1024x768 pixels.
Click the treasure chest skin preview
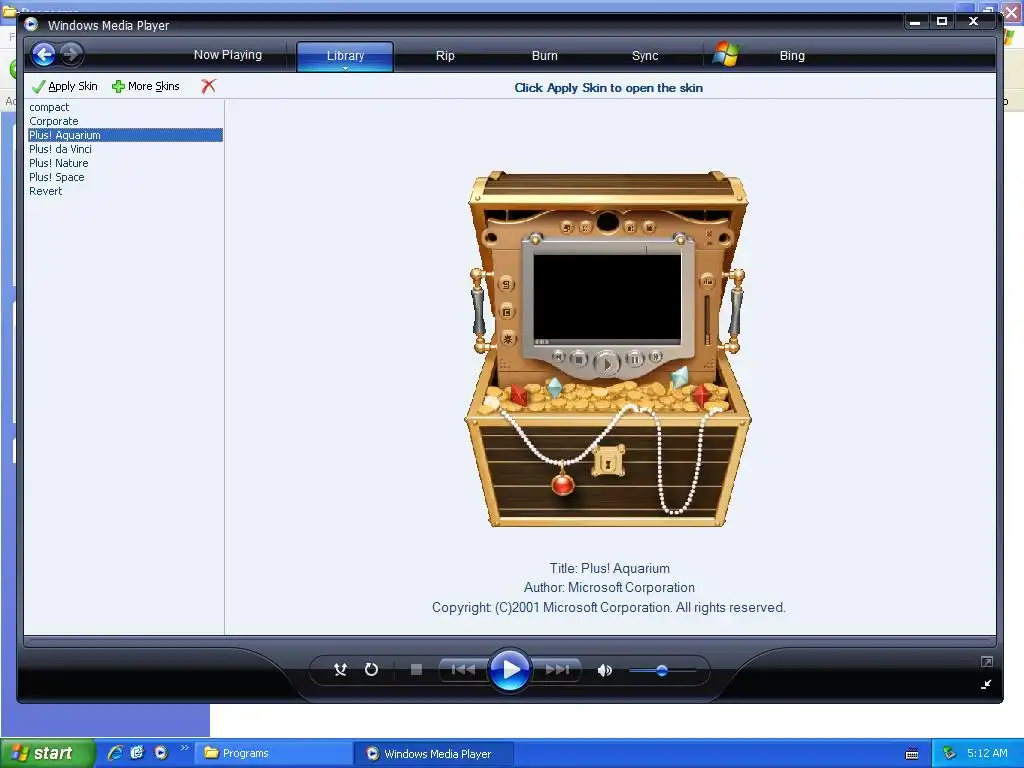607,348
